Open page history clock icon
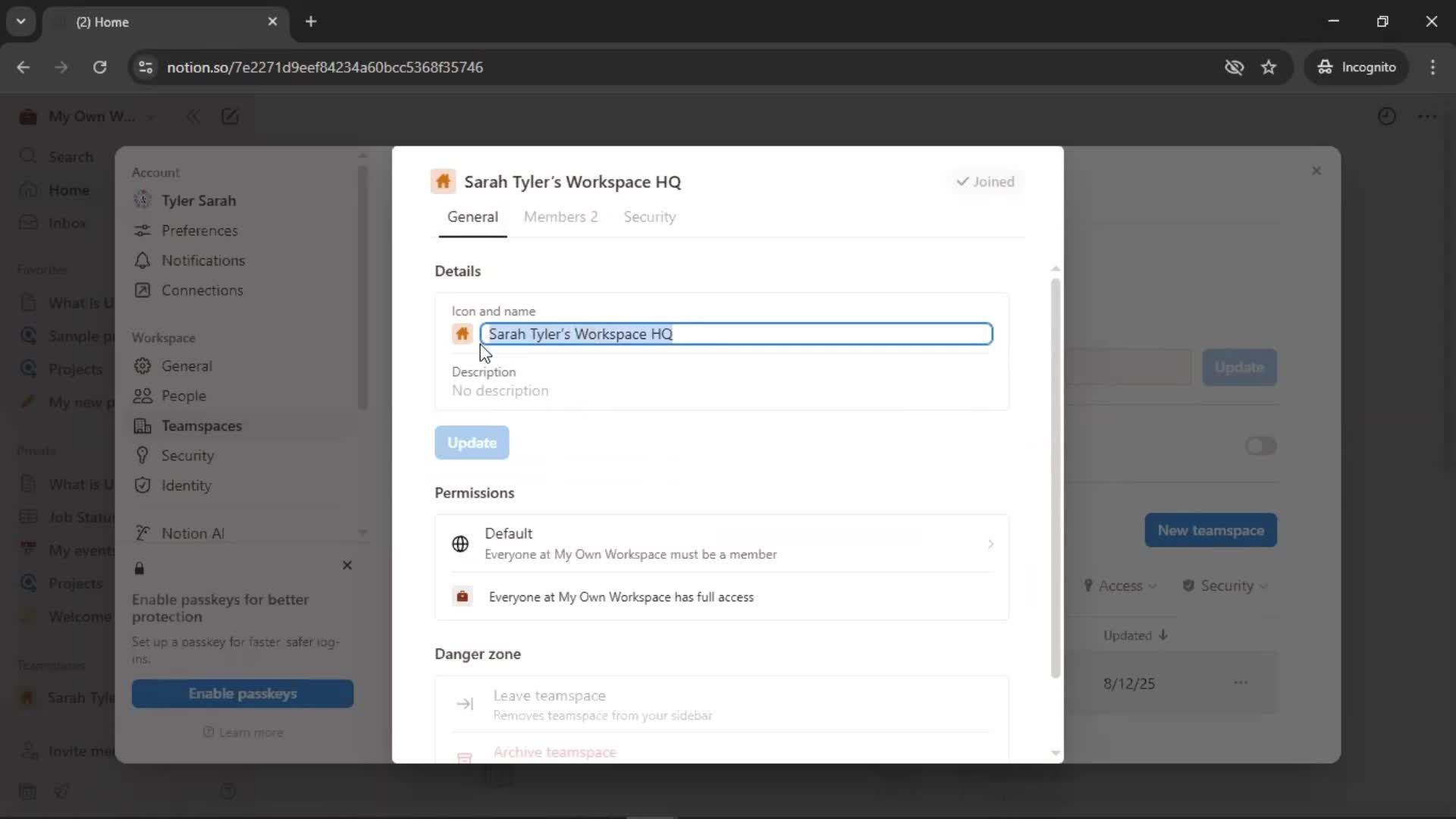The height and width of the screenshot is (819, 1456). pyautogui.click(x=1386, y=117)
